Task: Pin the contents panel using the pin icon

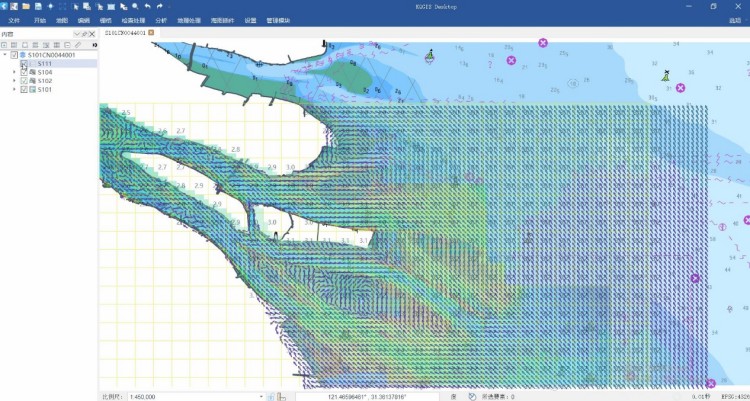Action: tap(85, 33)
